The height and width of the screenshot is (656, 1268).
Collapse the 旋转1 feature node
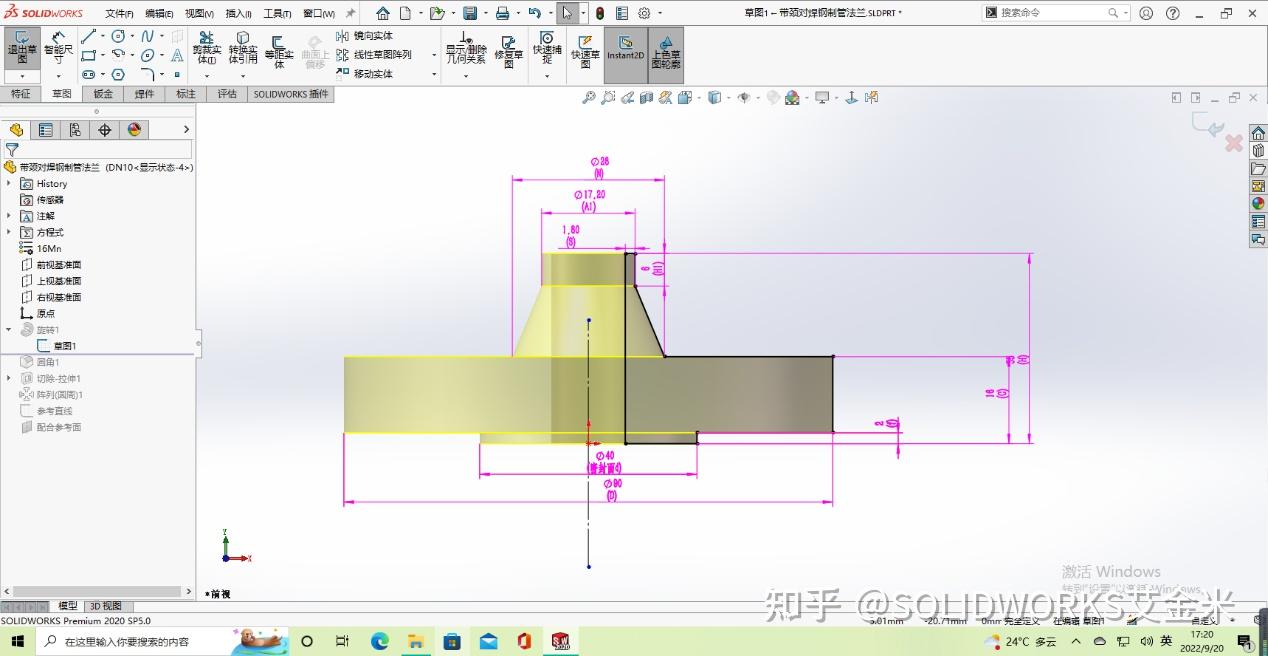click(x=9, y=330)
